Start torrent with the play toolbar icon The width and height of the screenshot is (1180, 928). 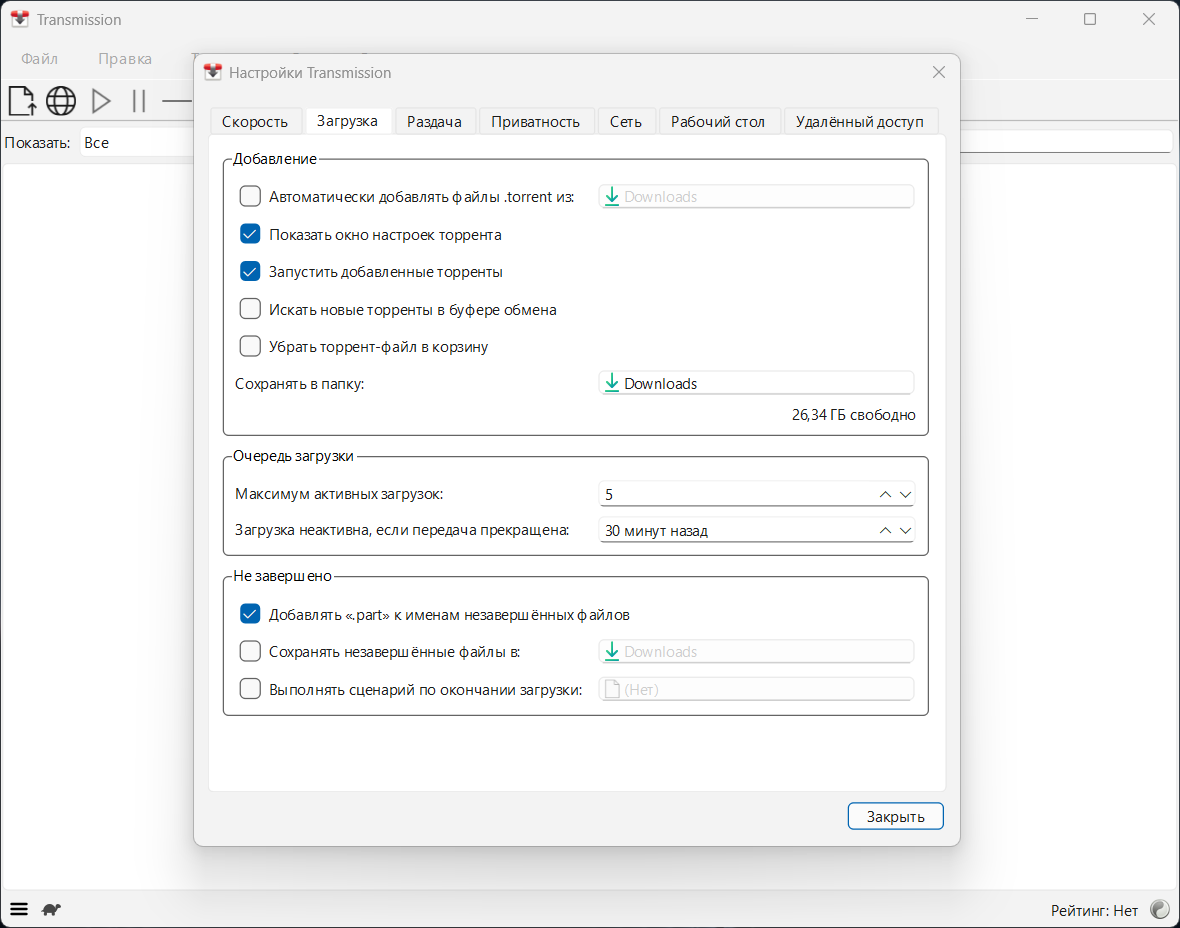[x=101, y=101]
